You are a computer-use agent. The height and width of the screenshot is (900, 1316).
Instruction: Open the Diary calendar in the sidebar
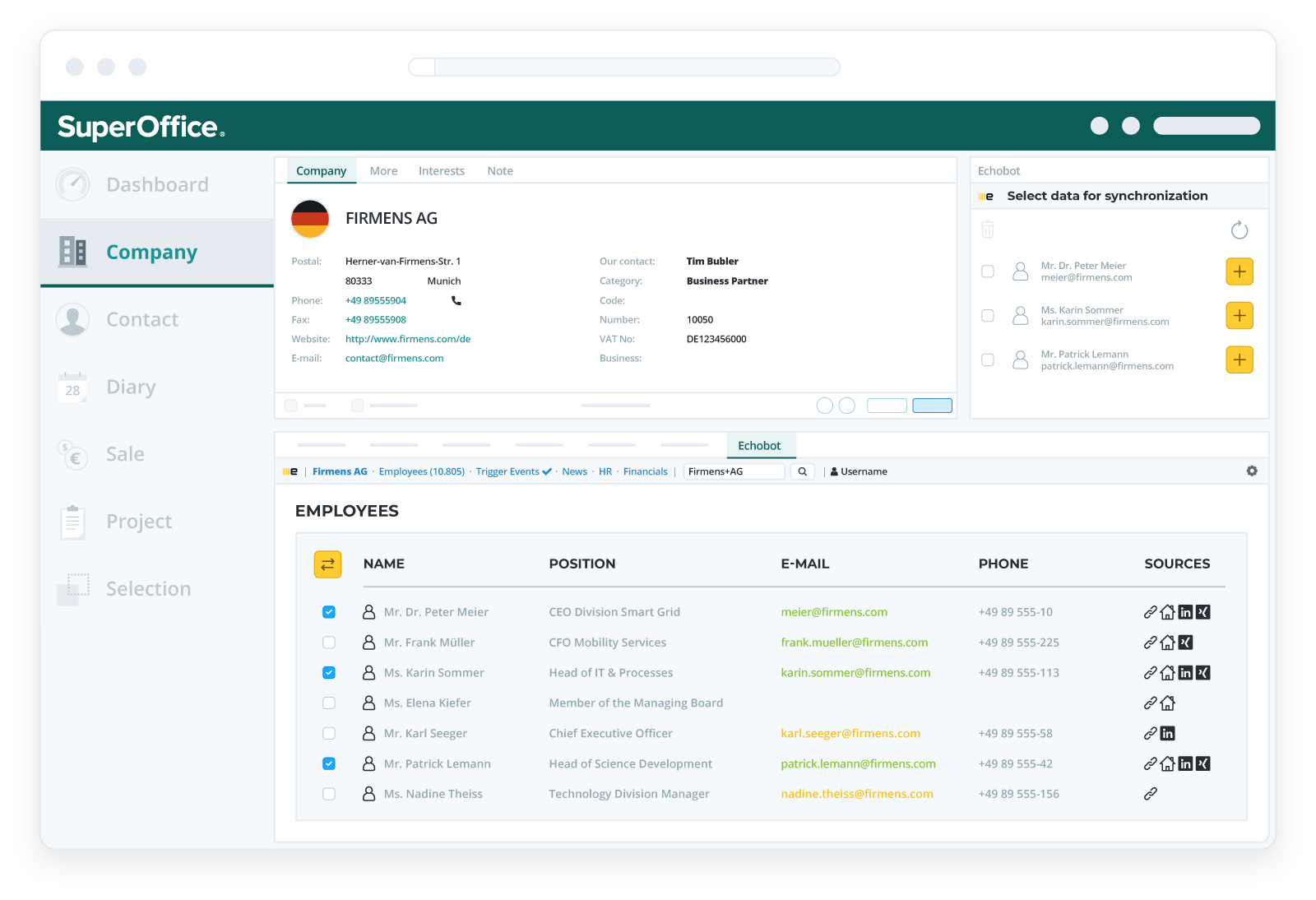[130, 387]
